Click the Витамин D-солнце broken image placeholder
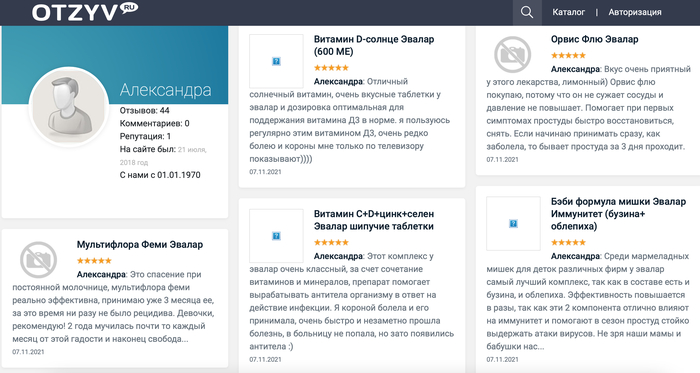The image size is (700, 373). click(x=276, y=61)
